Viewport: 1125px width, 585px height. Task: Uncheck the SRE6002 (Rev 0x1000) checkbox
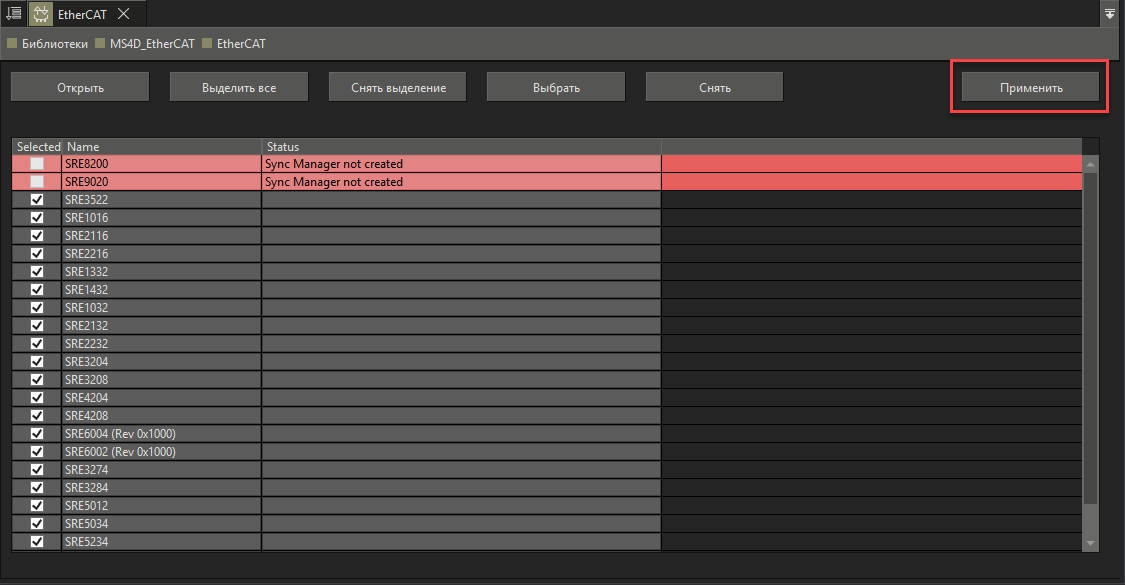tap(37, 451)
